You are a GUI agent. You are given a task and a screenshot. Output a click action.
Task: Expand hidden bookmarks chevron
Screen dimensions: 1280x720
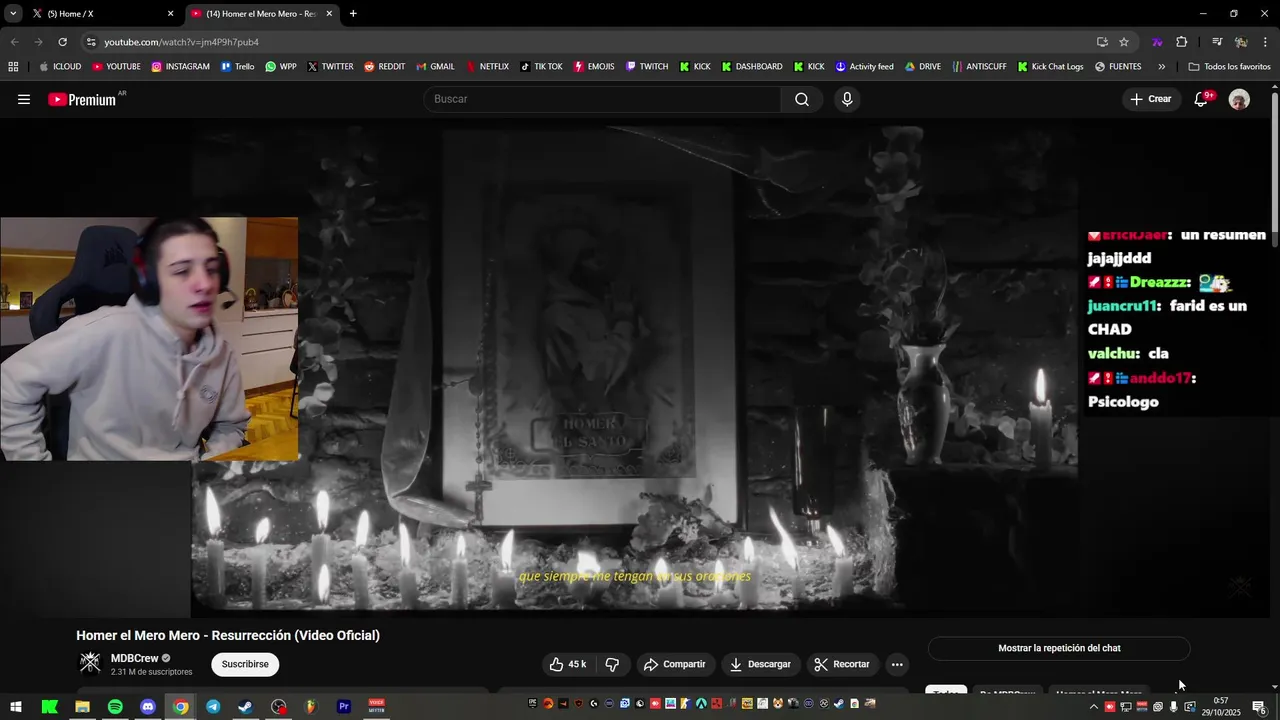point(1161,67)
